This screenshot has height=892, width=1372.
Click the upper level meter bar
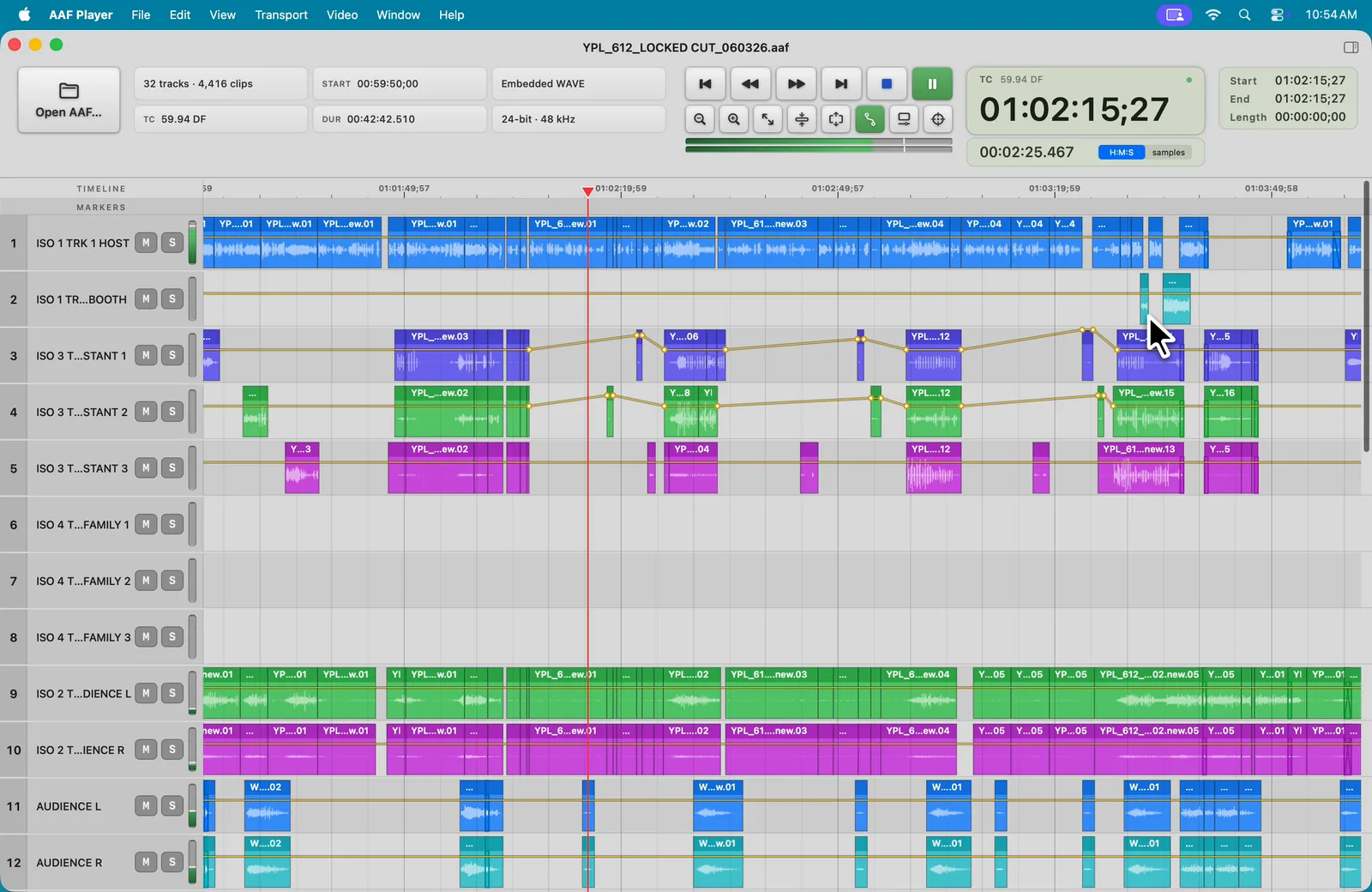click(819, 142)
